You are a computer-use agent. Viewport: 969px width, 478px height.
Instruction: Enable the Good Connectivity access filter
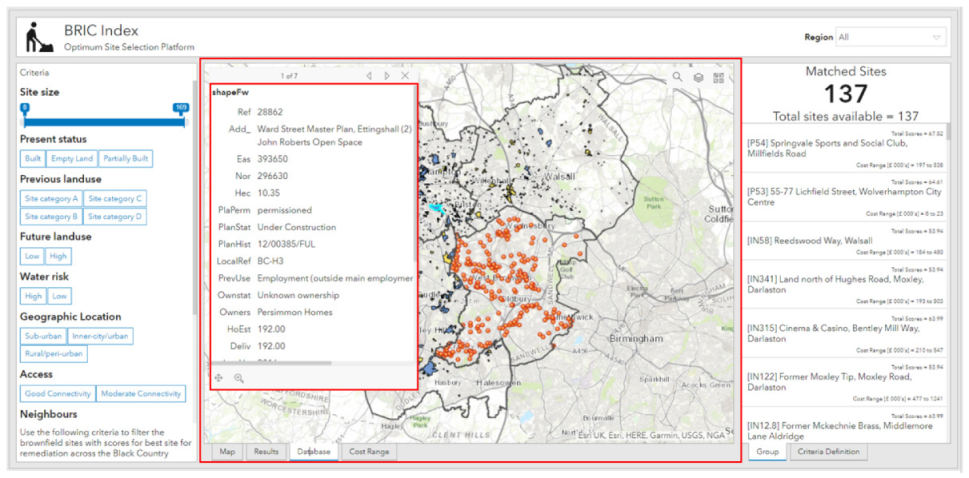pyautogui.click(x=58, y=394)
